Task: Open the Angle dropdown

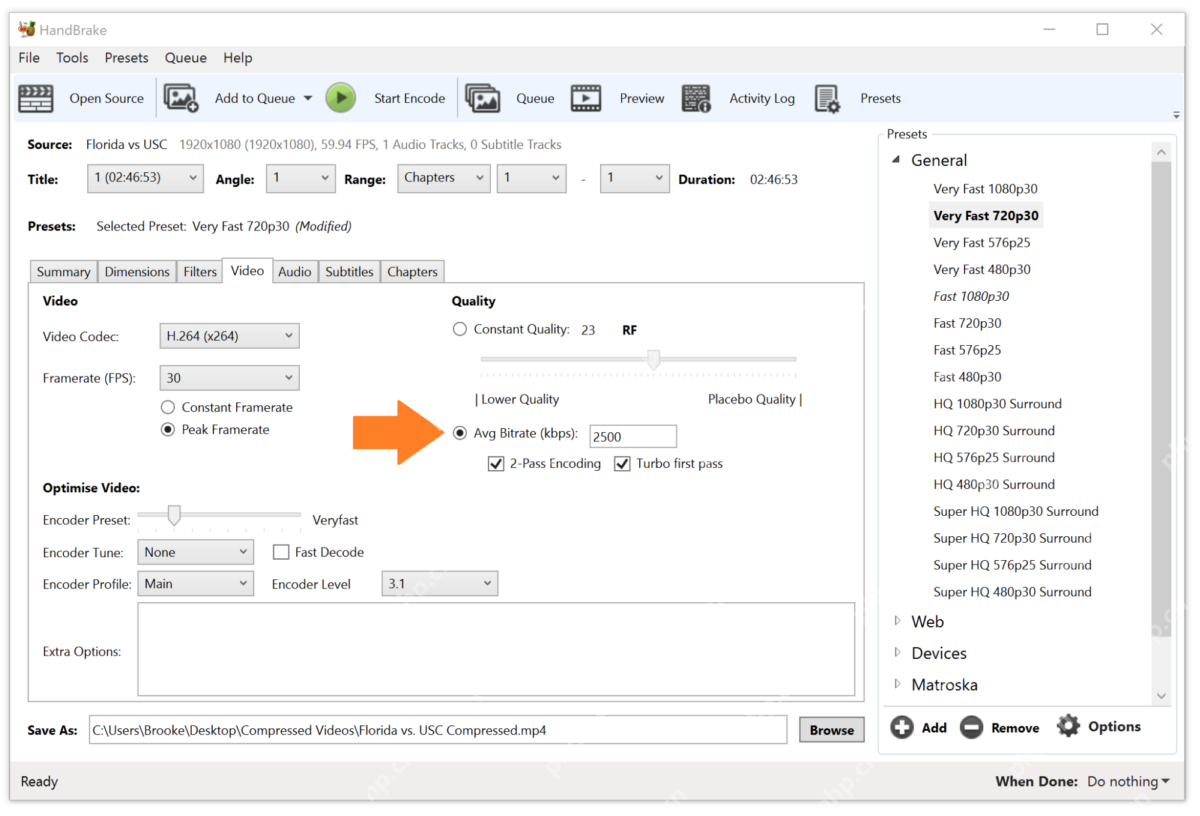Action: pos(300,178)
